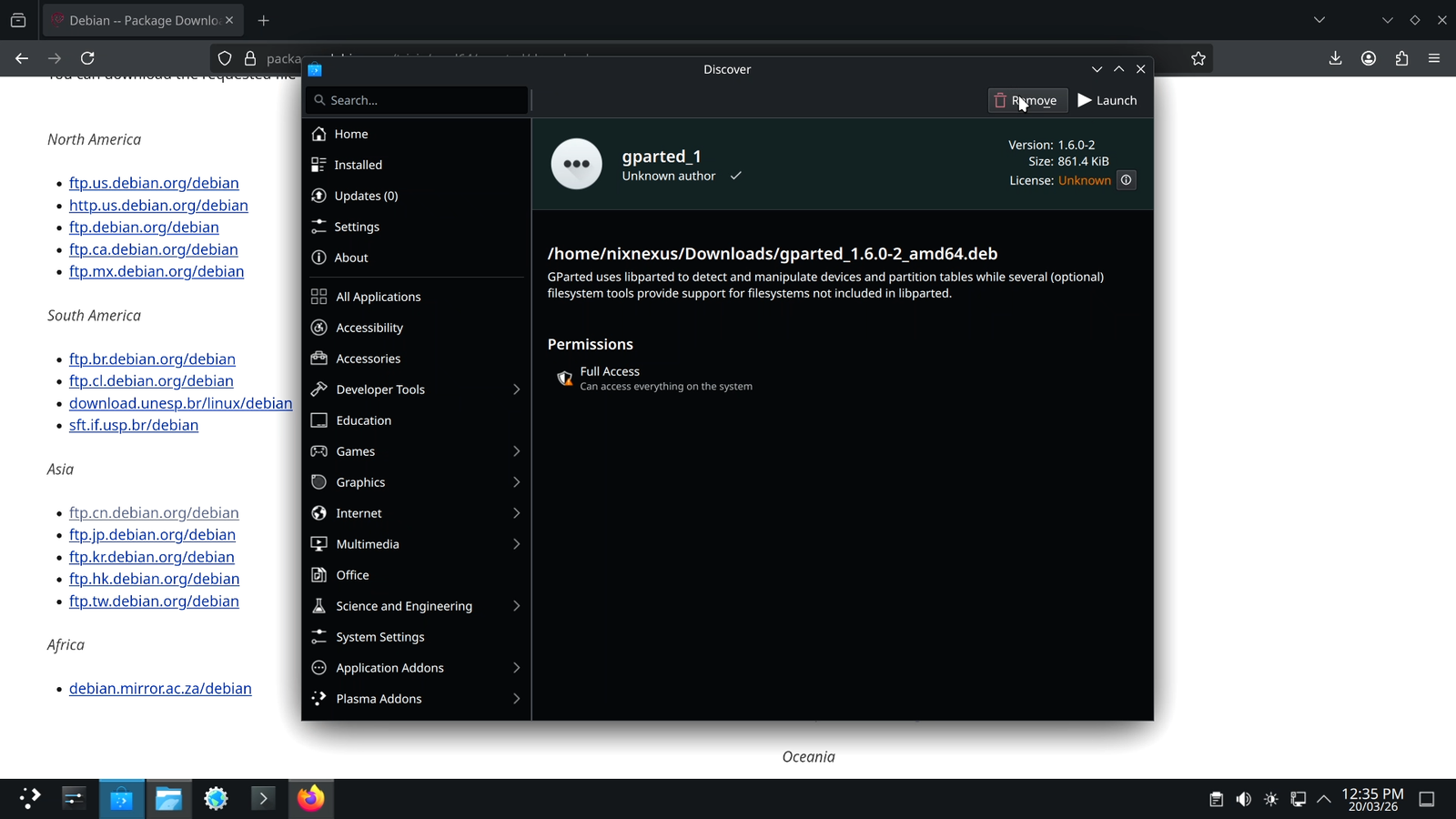Open Firefox downloads panel

[1335, 58]
